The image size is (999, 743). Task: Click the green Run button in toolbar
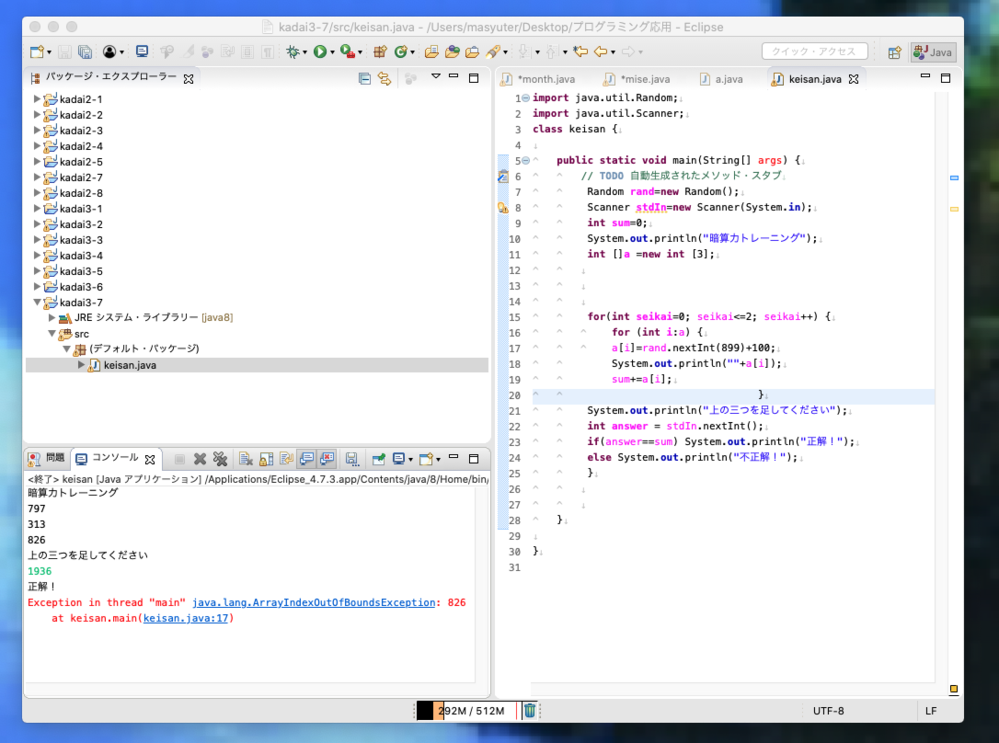click(x=320, y=52)
